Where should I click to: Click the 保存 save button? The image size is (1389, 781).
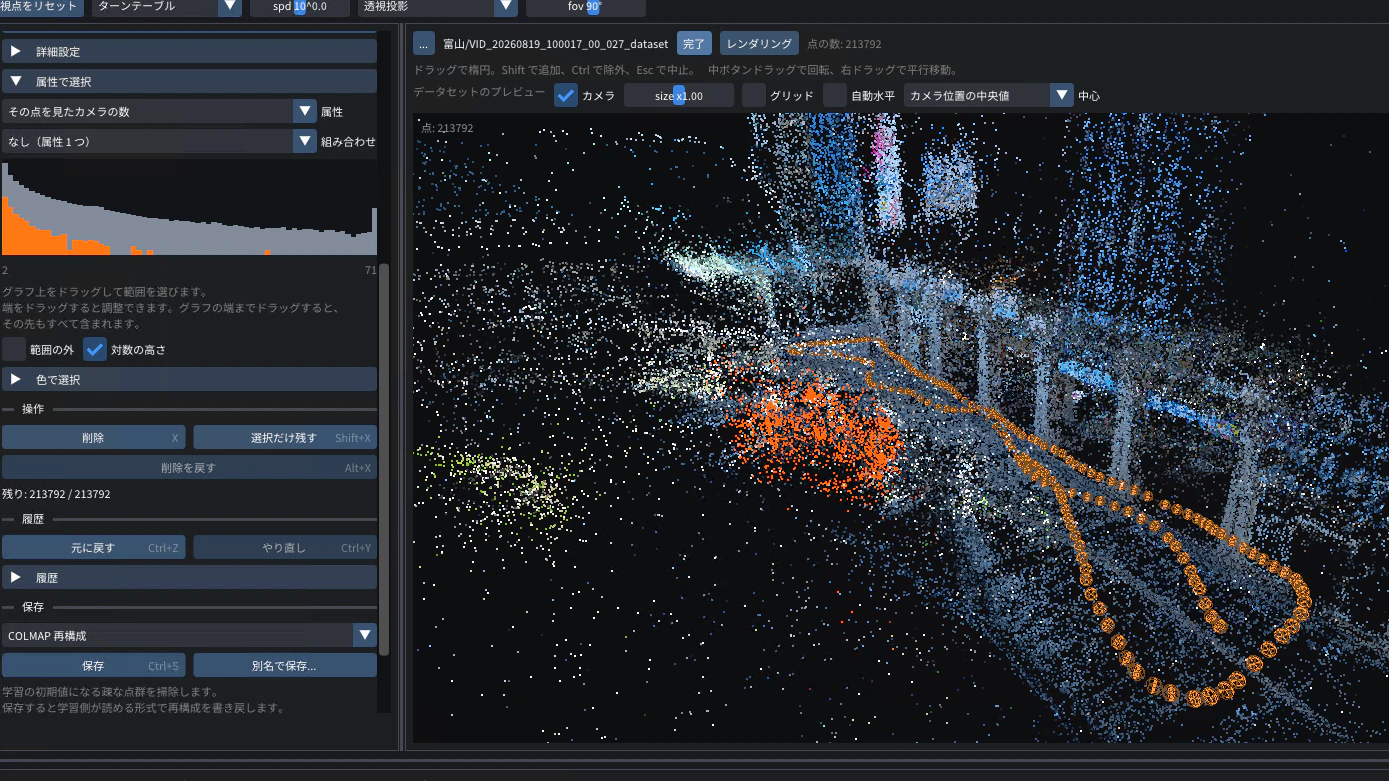(93, 665)
